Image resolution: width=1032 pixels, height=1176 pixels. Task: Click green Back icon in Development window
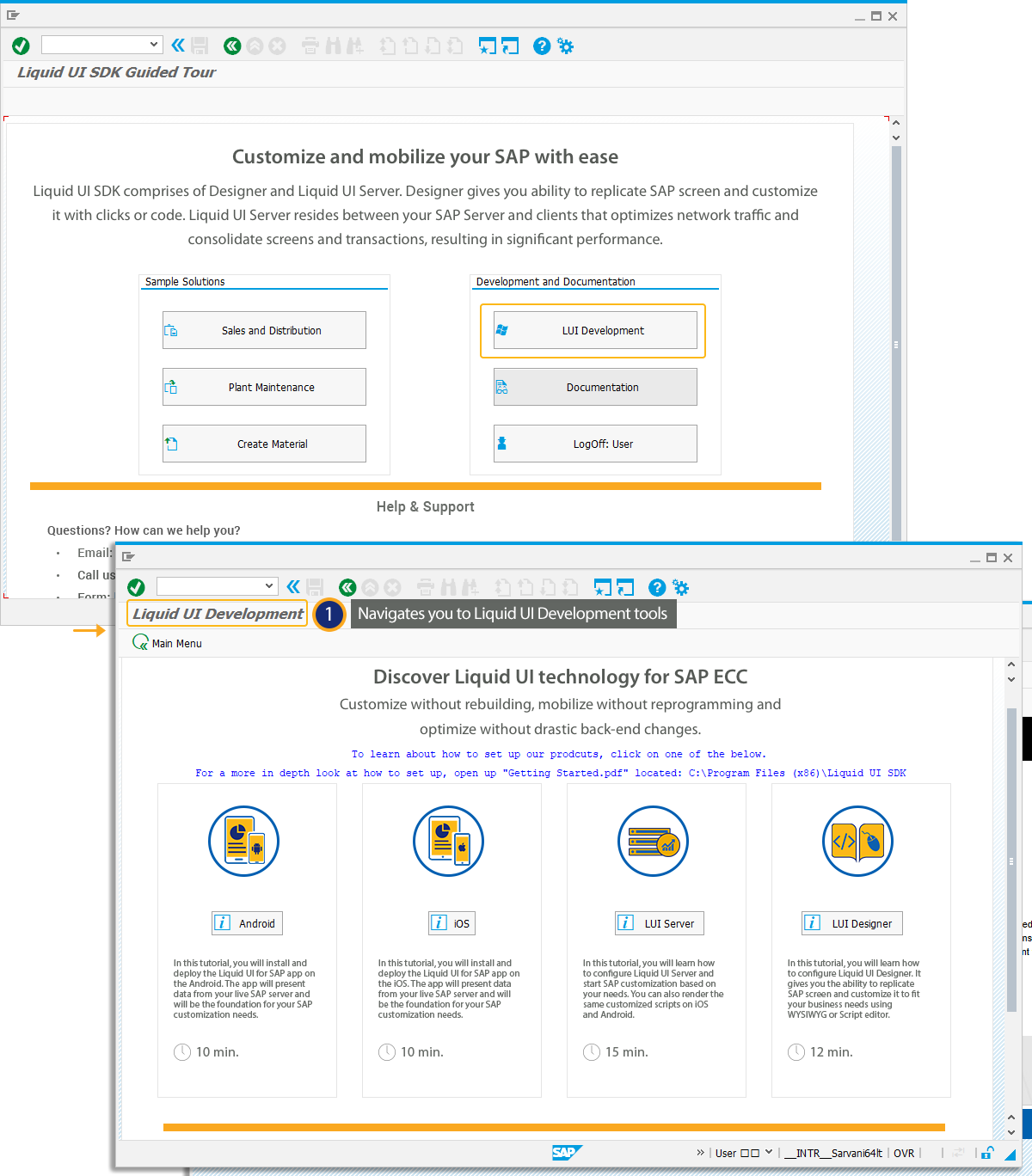347,587
